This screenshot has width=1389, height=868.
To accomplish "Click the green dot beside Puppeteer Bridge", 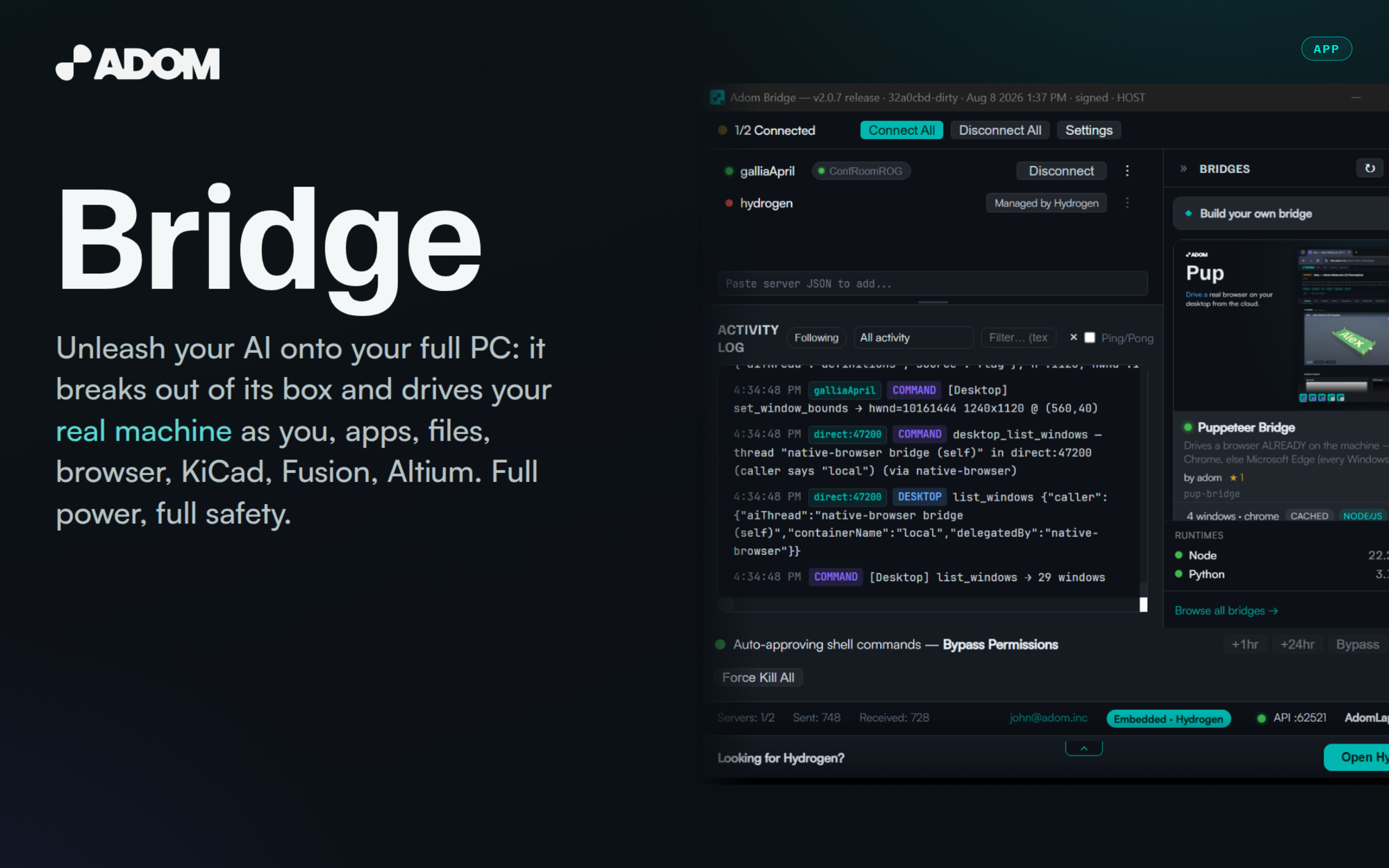I will point(1188,427).
